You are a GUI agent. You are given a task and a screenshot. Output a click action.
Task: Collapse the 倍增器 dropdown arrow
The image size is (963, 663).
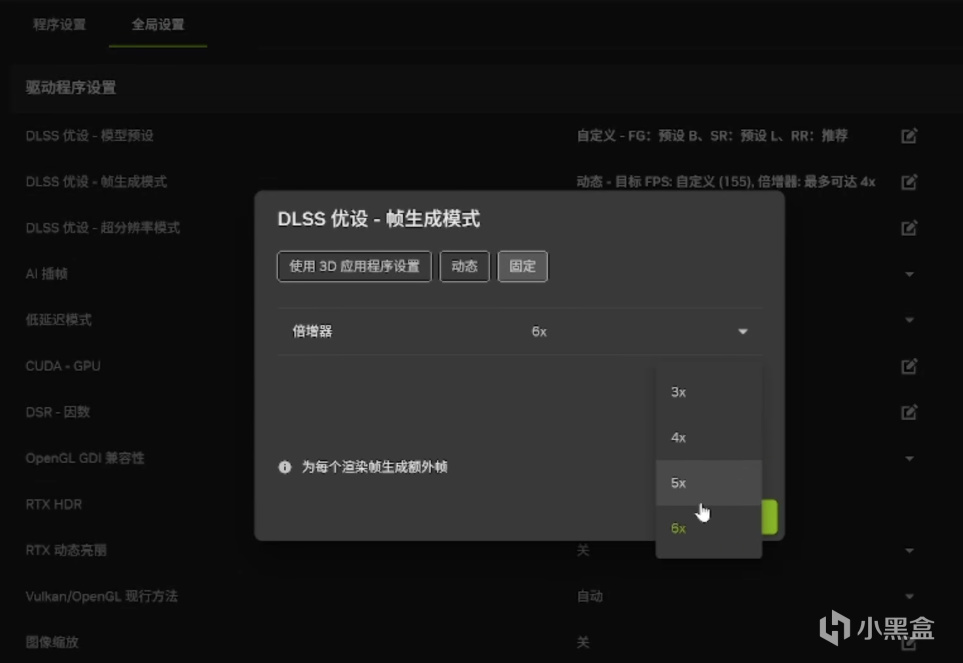click(x=743, y=332)
